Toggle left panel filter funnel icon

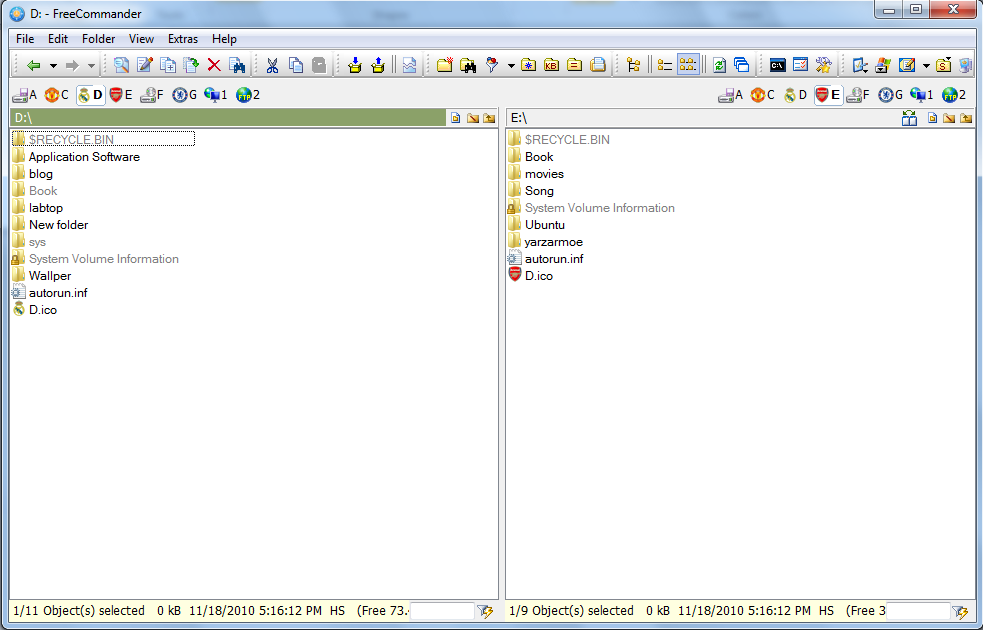485,611
